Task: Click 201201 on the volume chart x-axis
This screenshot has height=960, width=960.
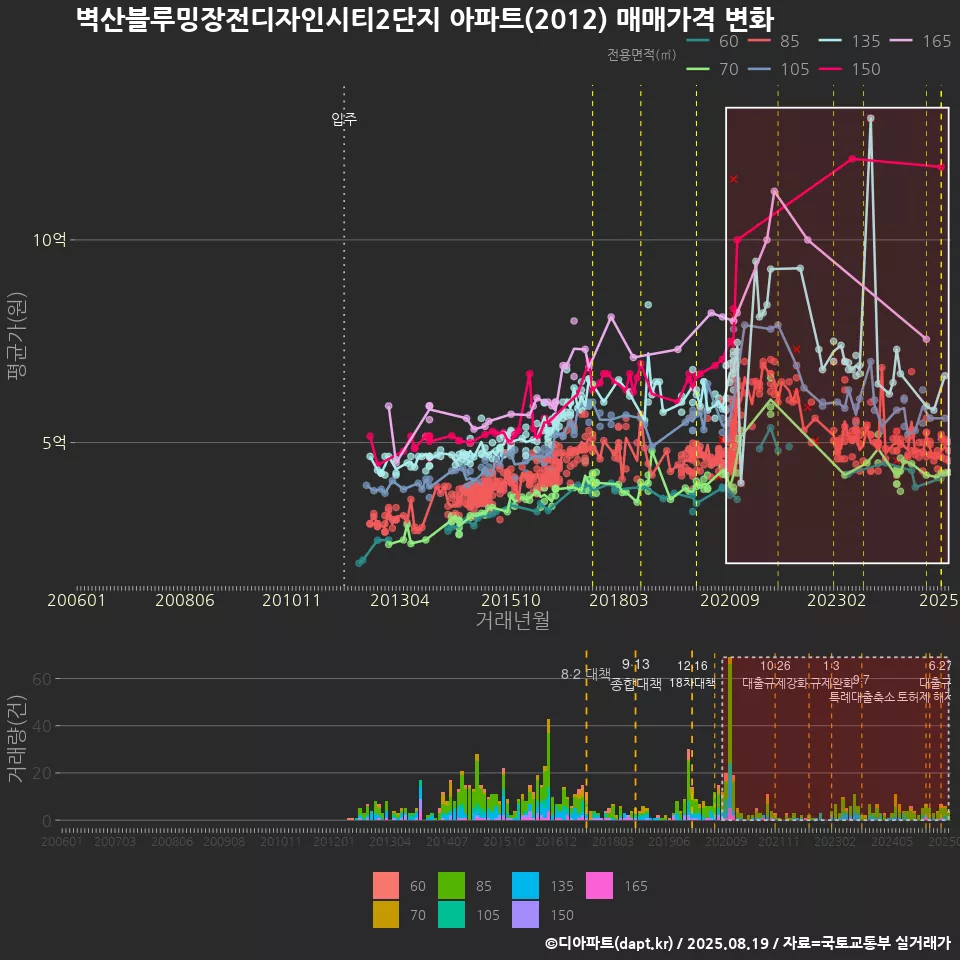Action: pyautogui.click(x=334, y=841)
